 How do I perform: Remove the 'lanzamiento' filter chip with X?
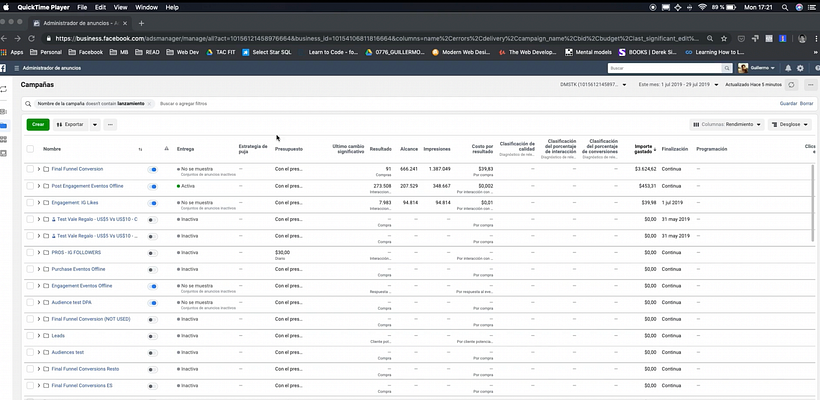pos(151,104)
